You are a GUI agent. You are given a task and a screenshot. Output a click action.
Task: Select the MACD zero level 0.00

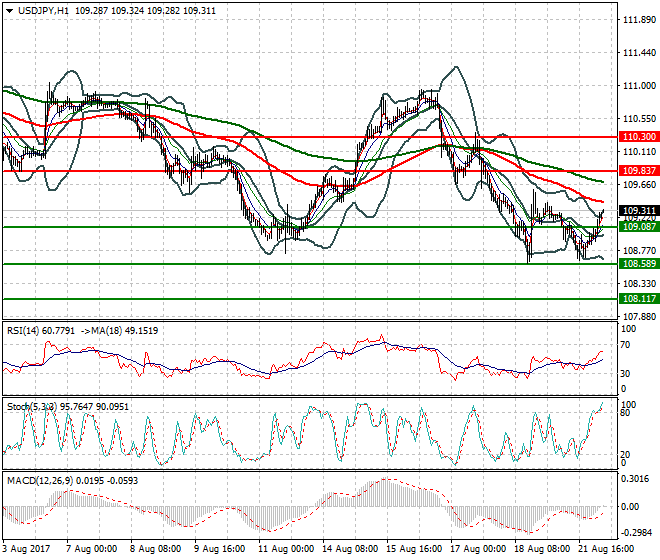[631, 507]
